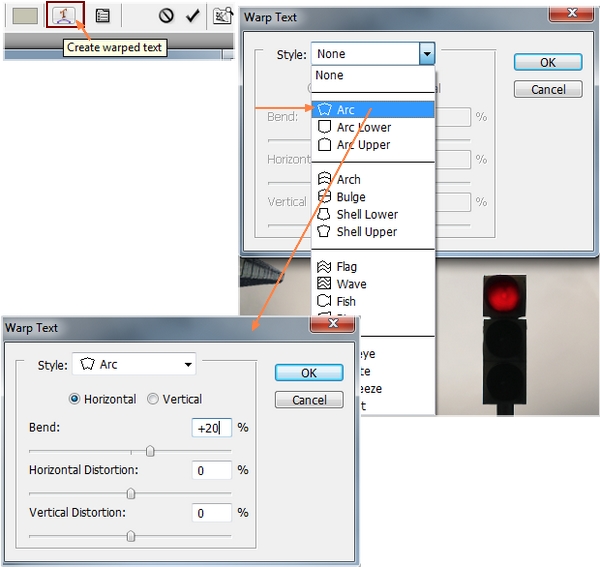Click Cancel in the lower Warp Text dialog

click(309, 400)
